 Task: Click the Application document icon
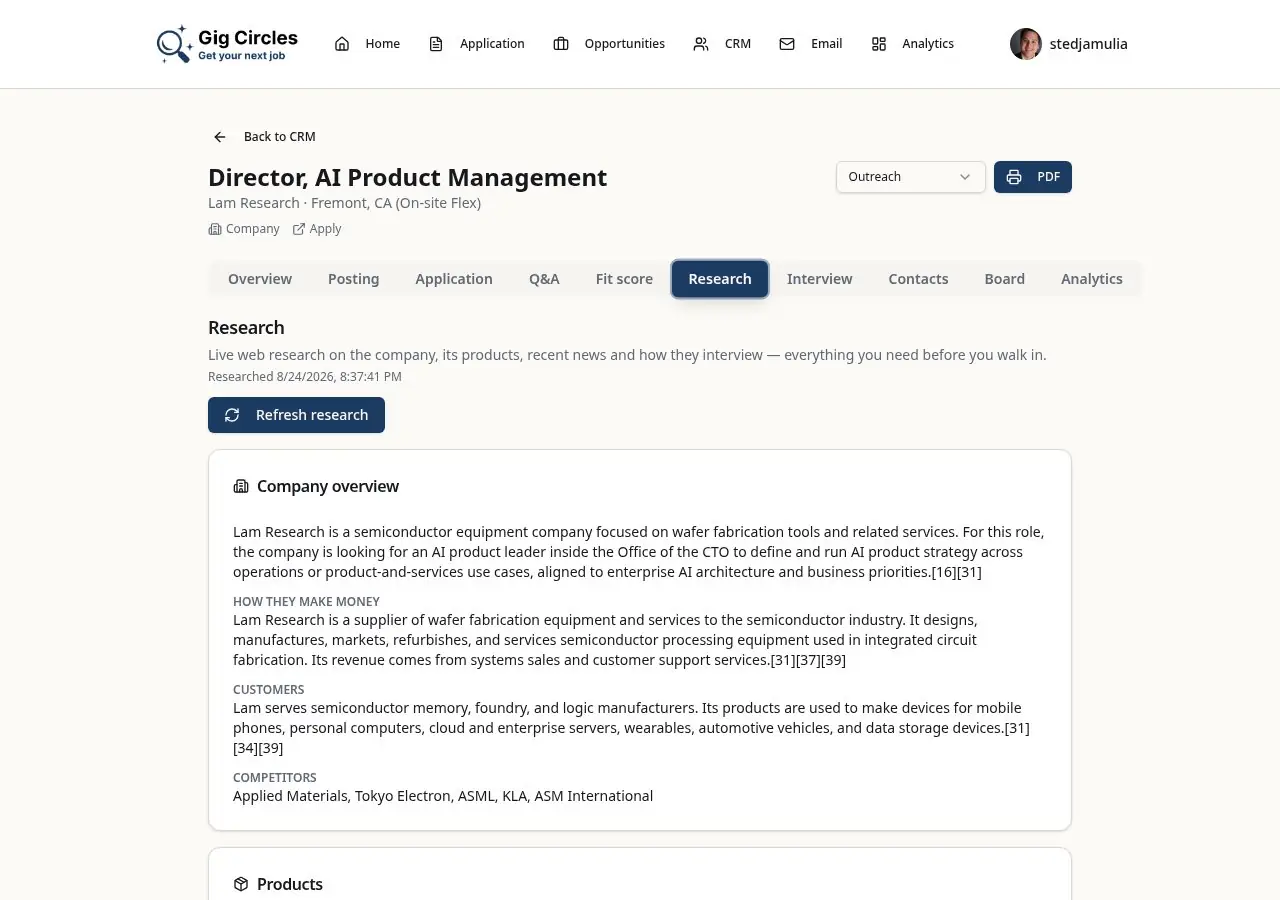[436, 44]
